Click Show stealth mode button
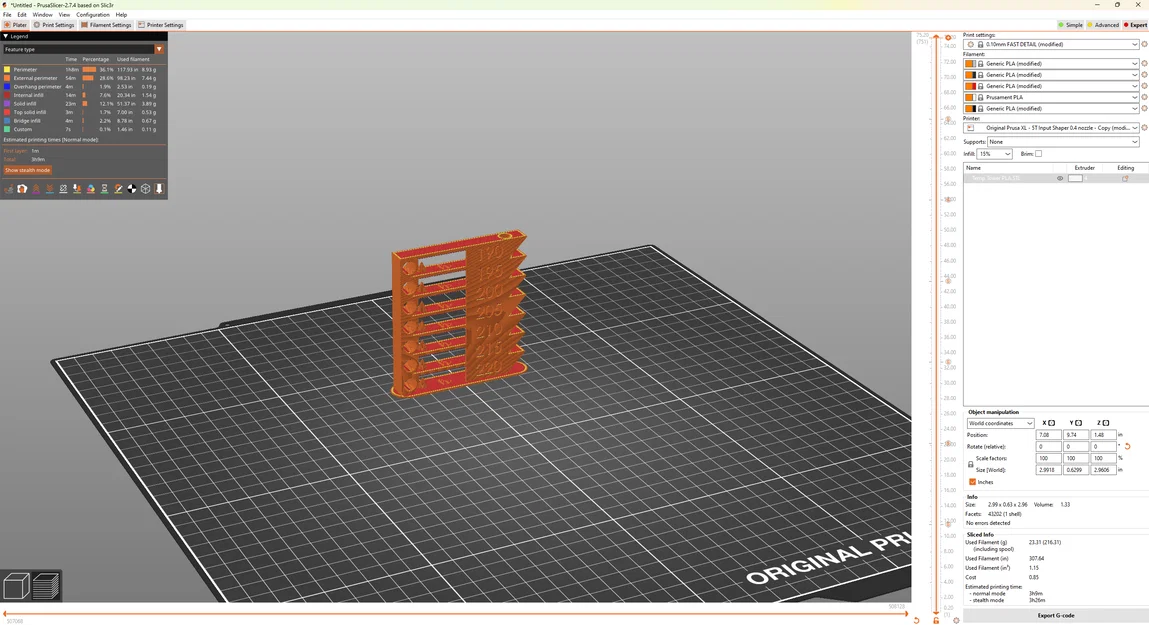This screenshot has height=625, width=1149. point(27,170)
